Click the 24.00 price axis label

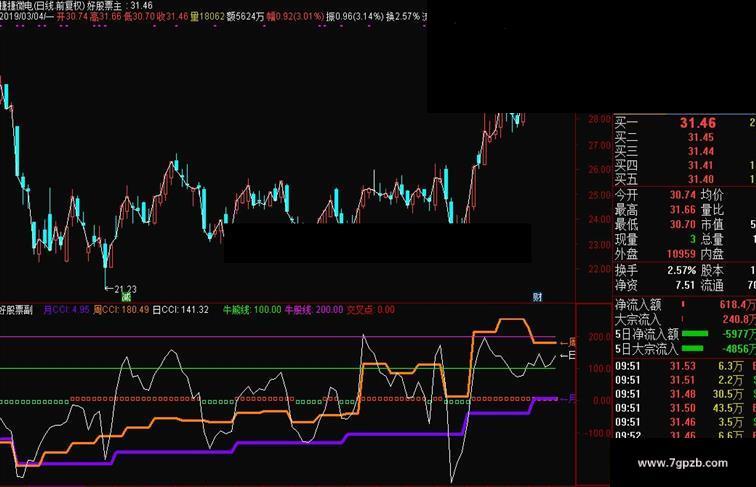[599, 219]
